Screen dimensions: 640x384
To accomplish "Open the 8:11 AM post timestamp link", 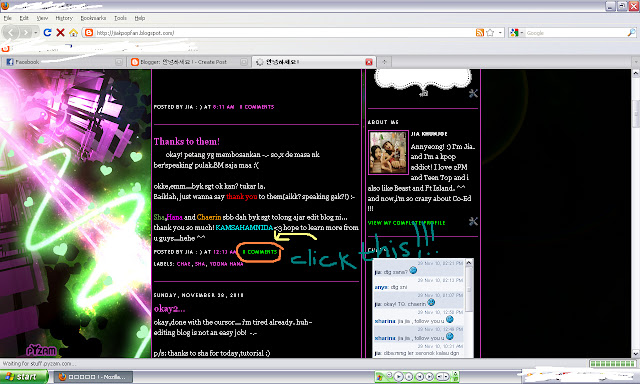I will 223,107.
